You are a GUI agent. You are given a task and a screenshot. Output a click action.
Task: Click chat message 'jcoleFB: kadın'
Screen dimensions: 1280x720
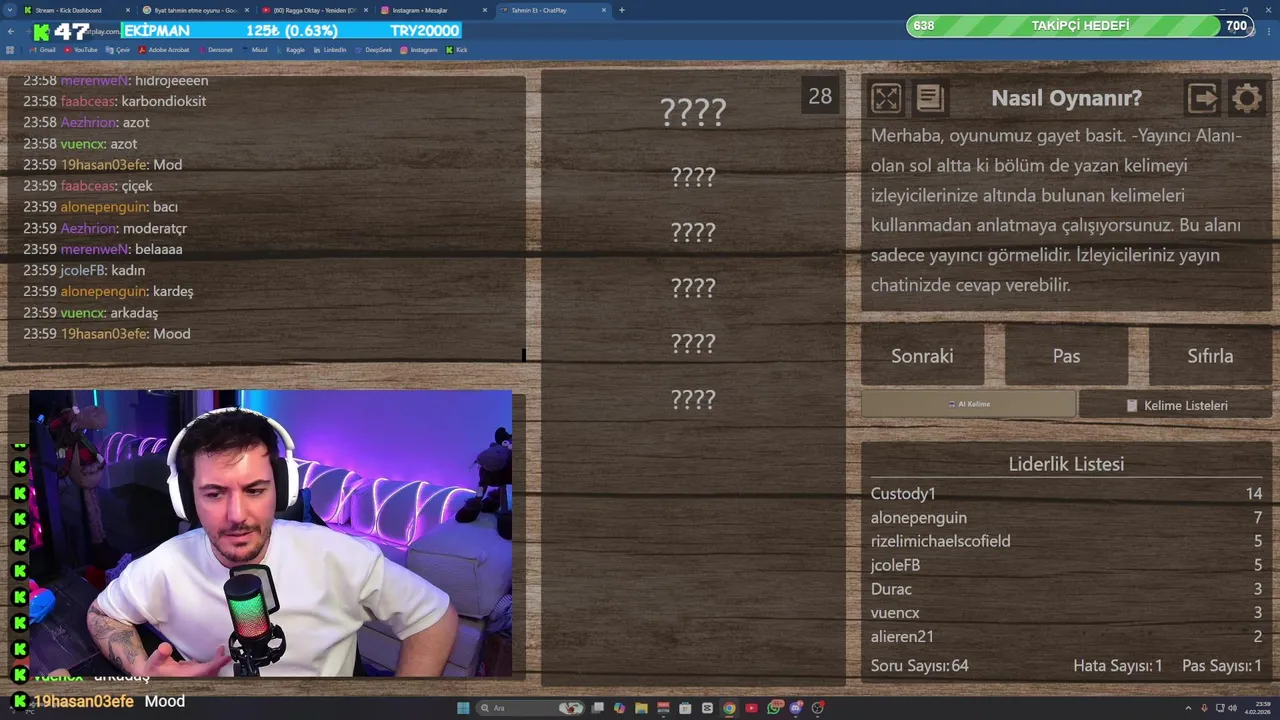tap(84, 270)
